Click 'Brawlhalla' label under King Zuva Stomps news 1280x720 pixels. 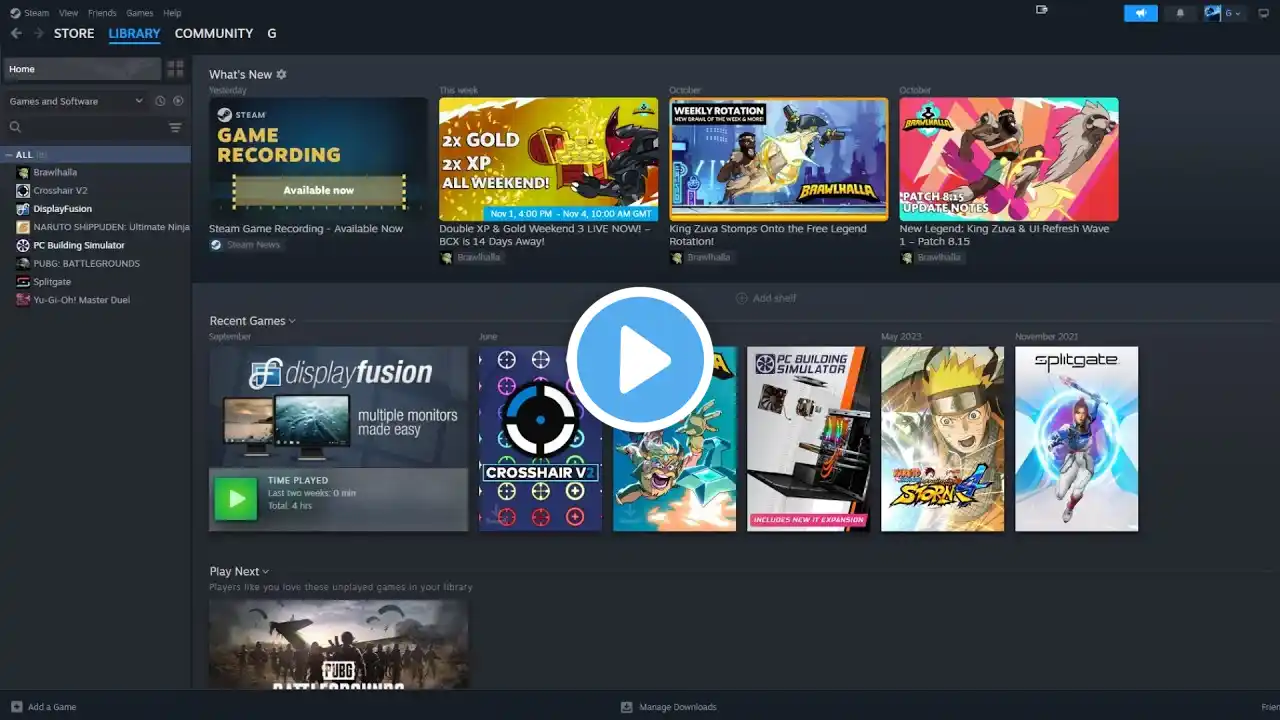click(x=709, y=258)
